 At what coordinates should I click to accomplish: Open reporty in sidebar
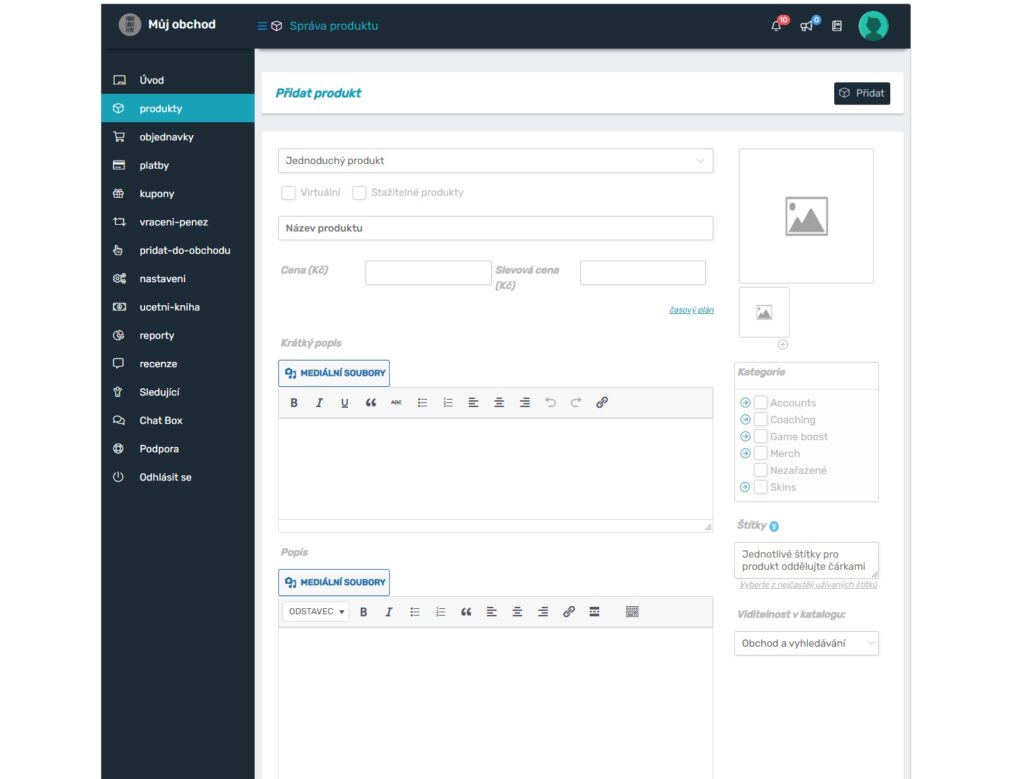click(178, 336)
